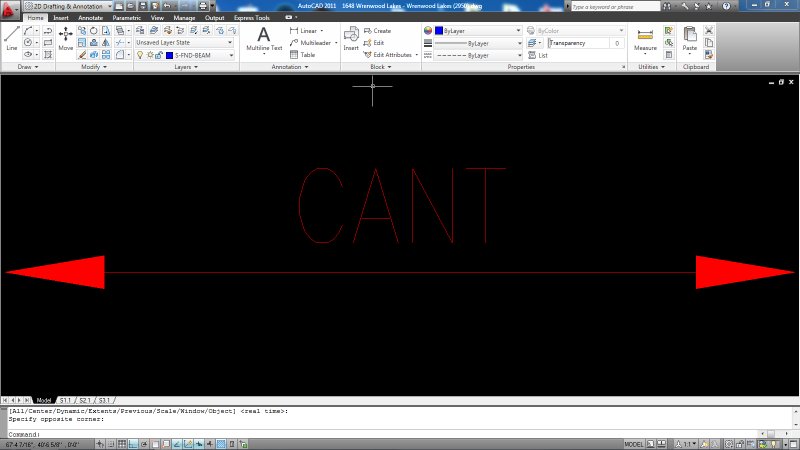Select the Line tool
The image size is (800, 450).
[x=11, y=37]
